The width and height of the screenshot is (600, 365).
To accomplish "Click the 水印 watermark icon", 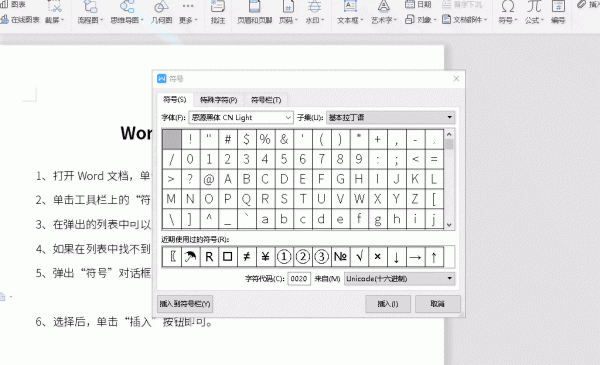I will (x=315, y=7).
